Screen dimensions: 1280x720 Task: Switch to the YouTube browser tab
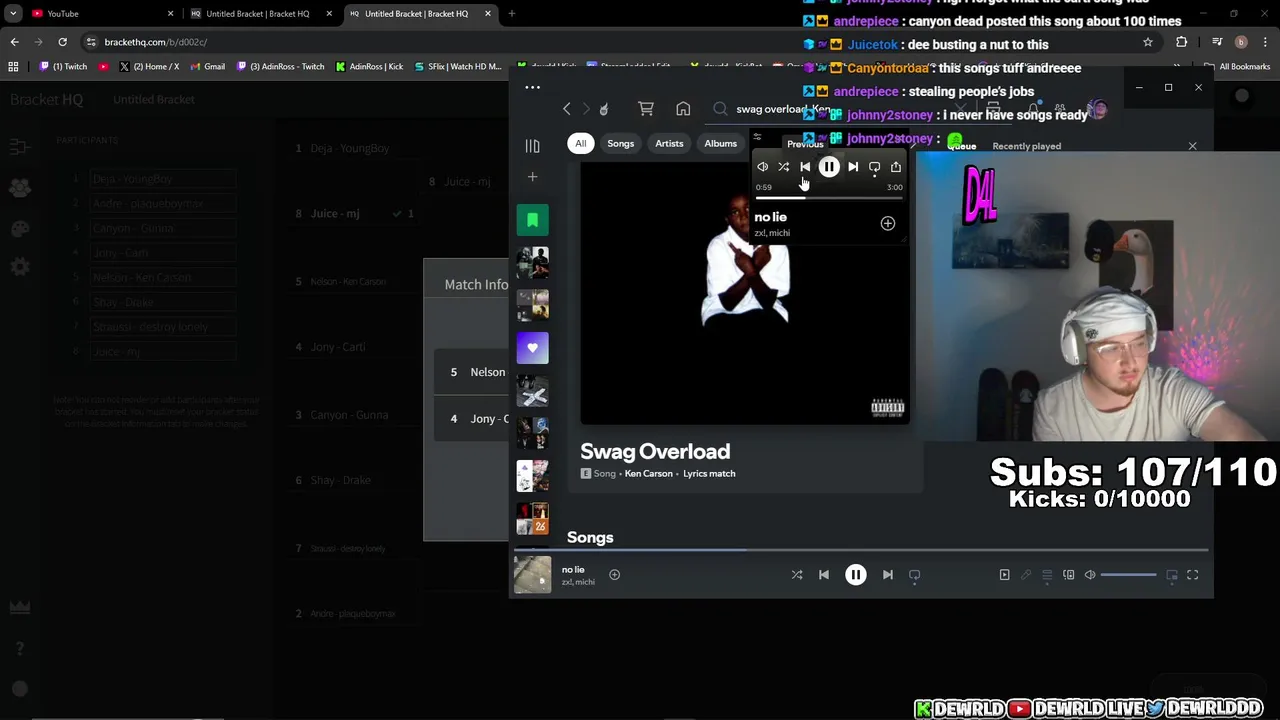(x=100, y=14)
